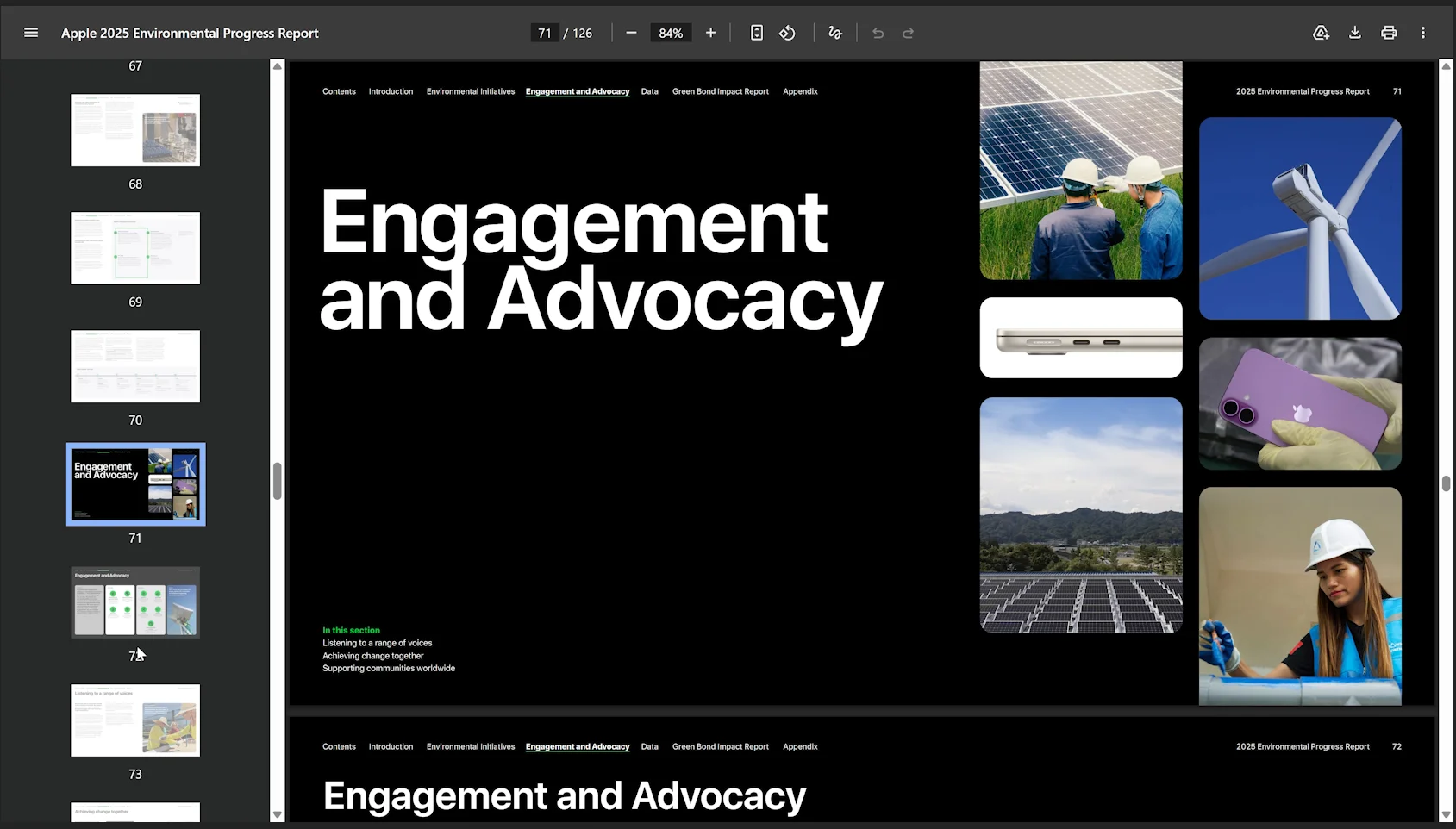Click the zoom level field showing 84%
1456x829 pixels.
click(671, 33)
